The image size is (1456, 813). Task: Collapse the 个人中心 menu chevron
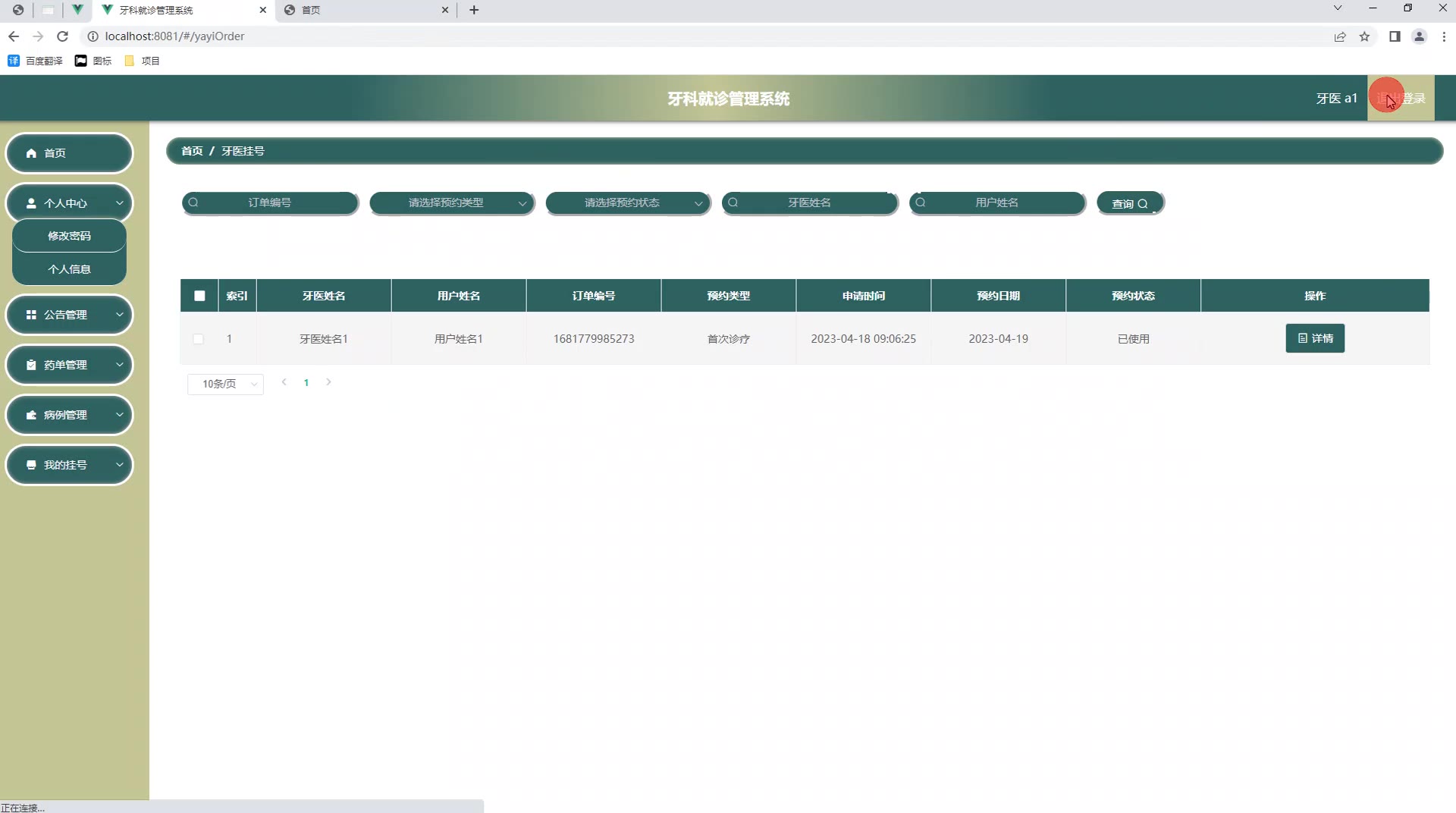[119, 203]
